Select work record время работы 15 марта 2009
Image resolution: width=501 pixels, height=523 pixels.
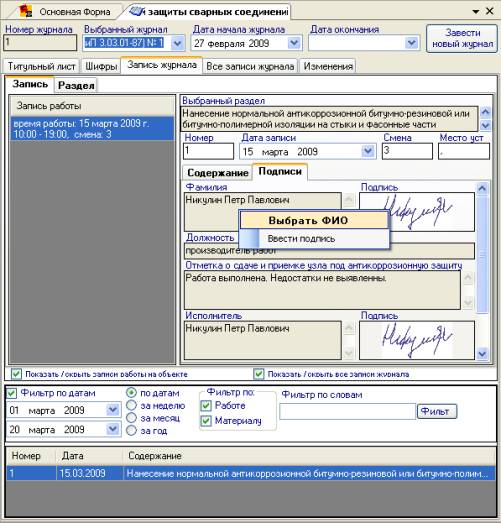(92, 129)
